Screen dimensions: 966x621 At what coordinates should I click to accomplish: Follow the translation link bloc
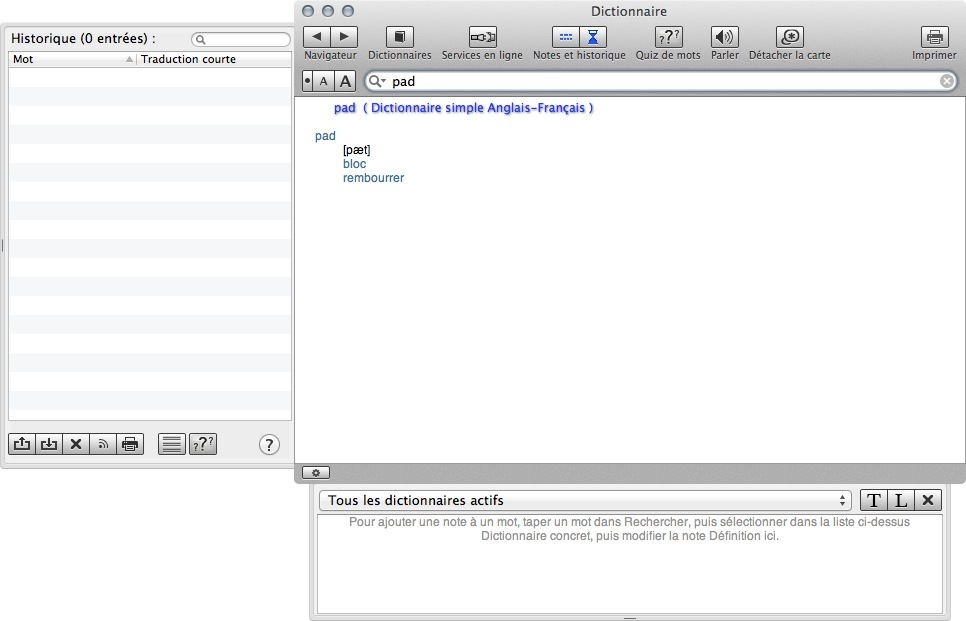[354, 164]
